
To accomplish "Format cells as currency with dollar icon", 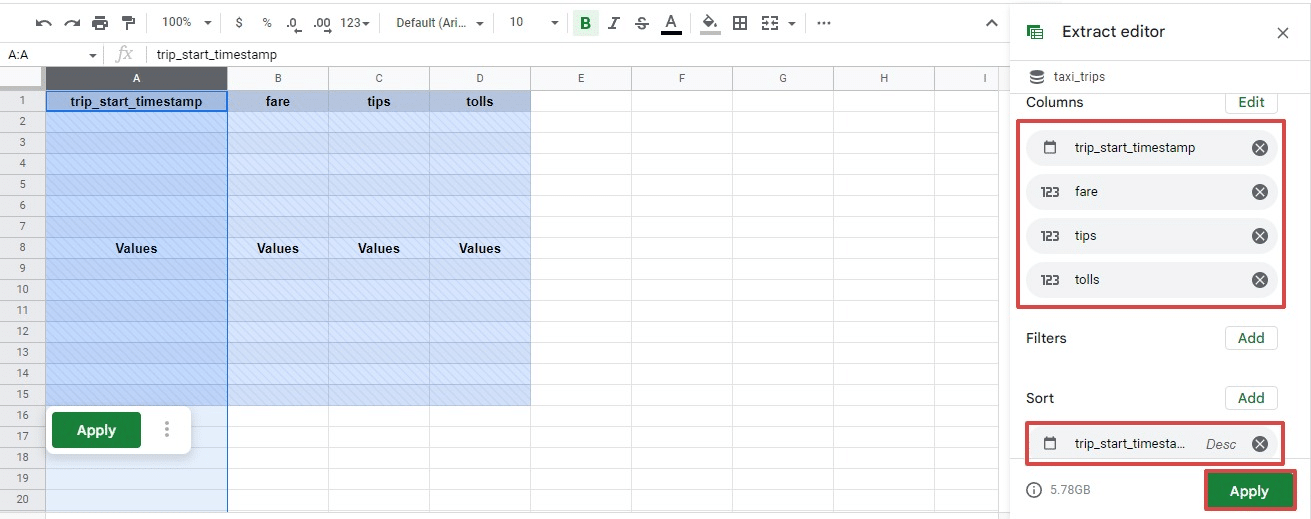I will (x=238, y=22).
